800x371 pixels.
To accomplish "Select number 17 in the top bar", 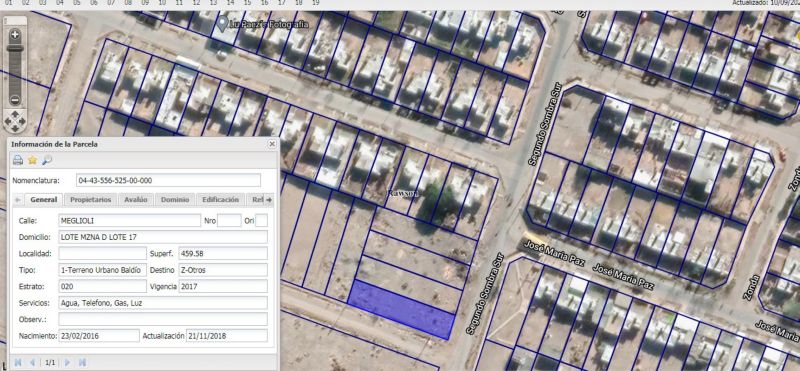I will tap(282, 3).
